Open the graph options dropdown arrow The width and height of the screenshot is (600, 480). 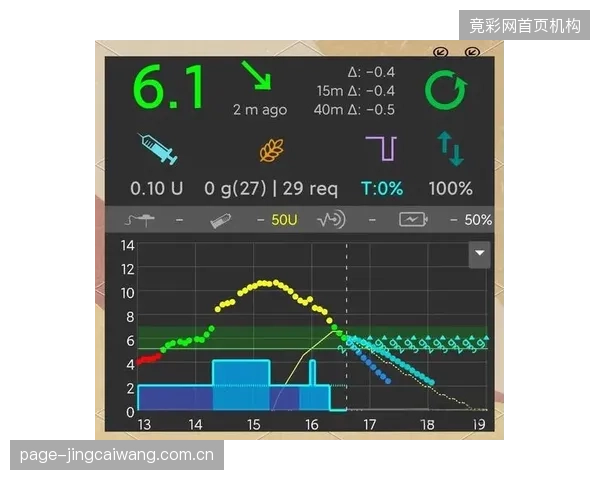point(479,254)
